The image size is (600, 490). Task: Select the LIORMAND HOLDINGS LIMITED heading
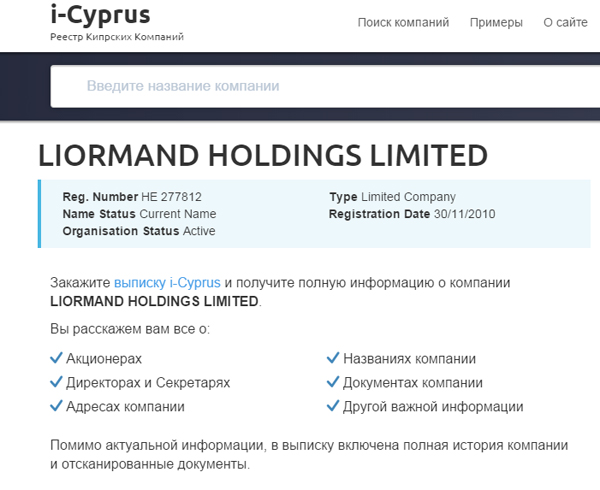tap(263, 156)
